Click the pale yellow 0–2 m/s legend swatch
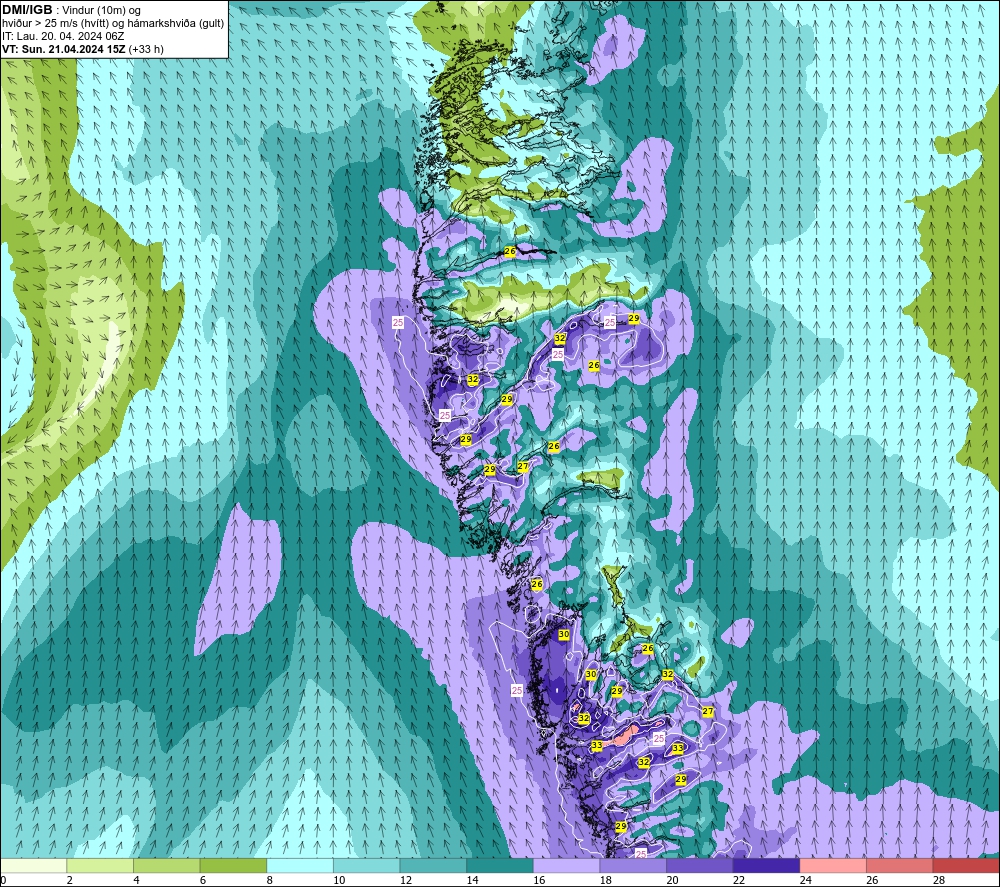The width and height of the screenshot is (1000, 887). [x=33, y=866]
